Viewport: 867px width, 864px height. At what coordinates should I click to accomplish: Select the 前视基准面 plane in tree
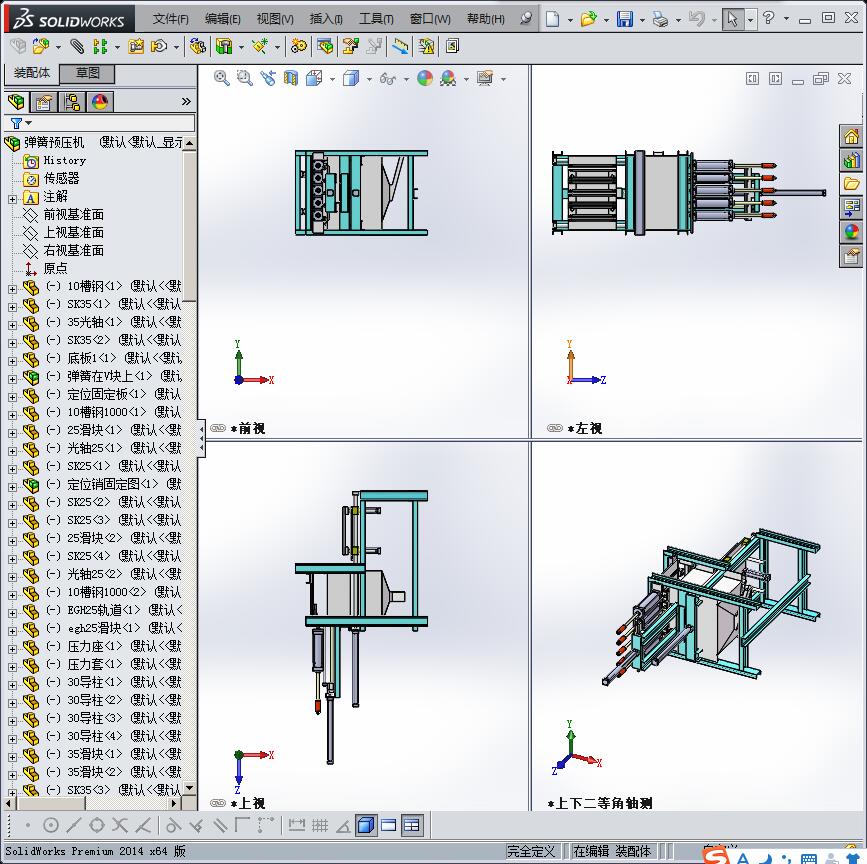click(73, 214)
